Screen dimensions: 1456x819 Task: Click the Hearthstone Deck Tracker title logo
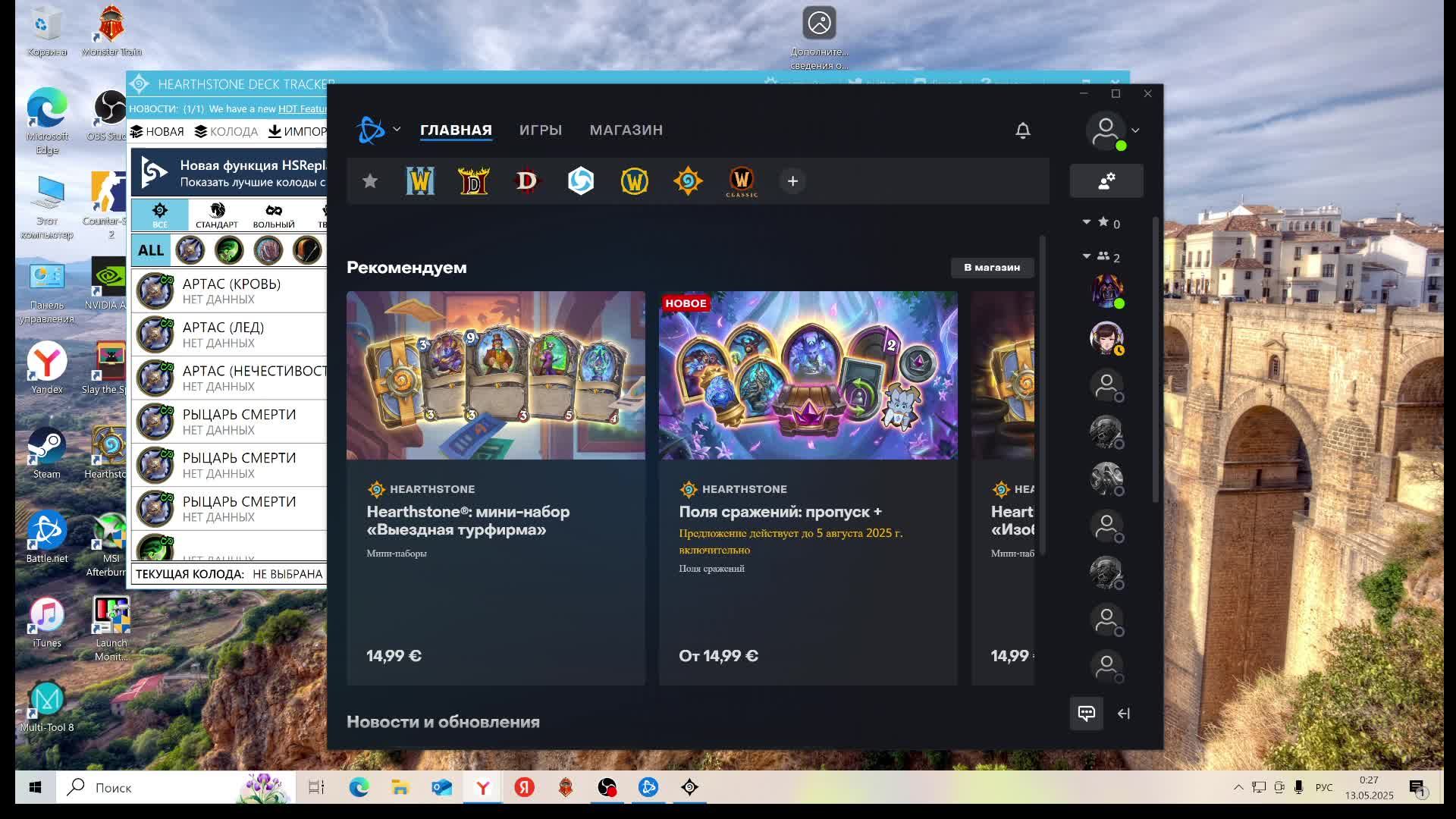click(x=140, y=84)
